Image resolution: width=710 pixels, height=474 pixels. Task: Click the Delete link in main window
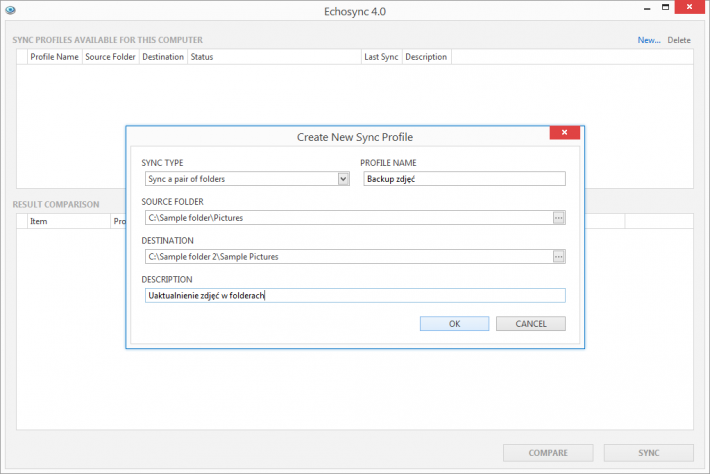pos(679,40)
